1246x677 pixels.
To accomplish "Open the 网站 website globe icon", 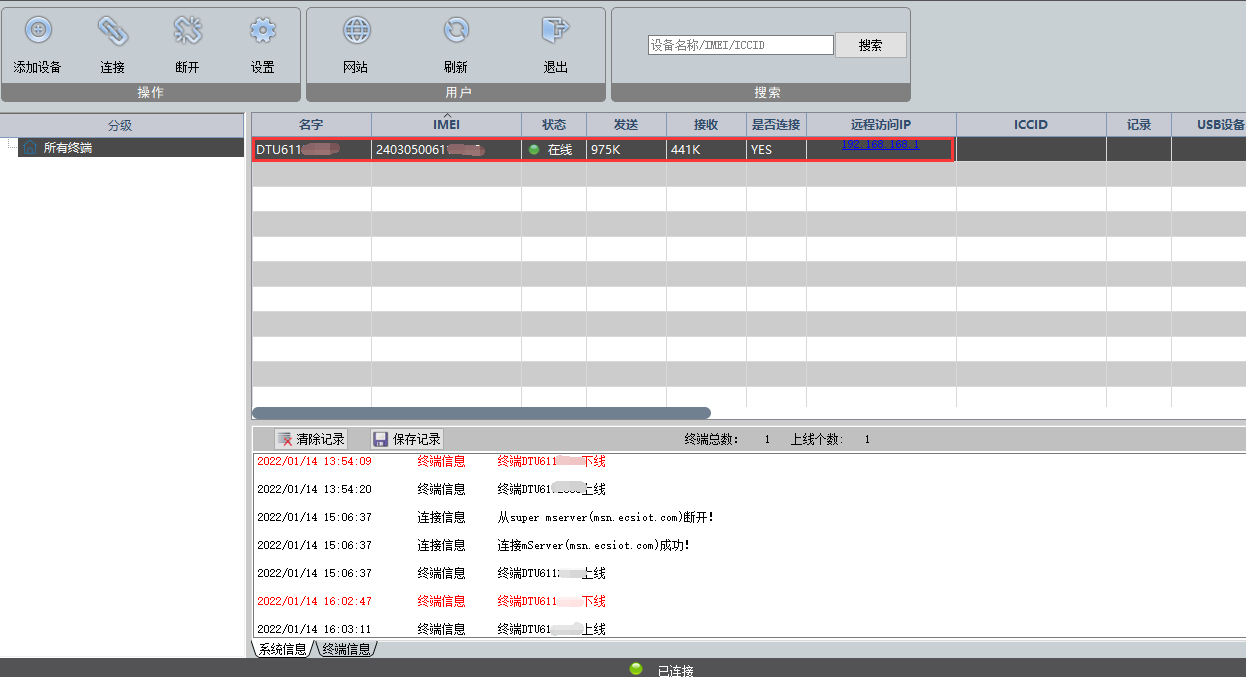I will [356, 31].
